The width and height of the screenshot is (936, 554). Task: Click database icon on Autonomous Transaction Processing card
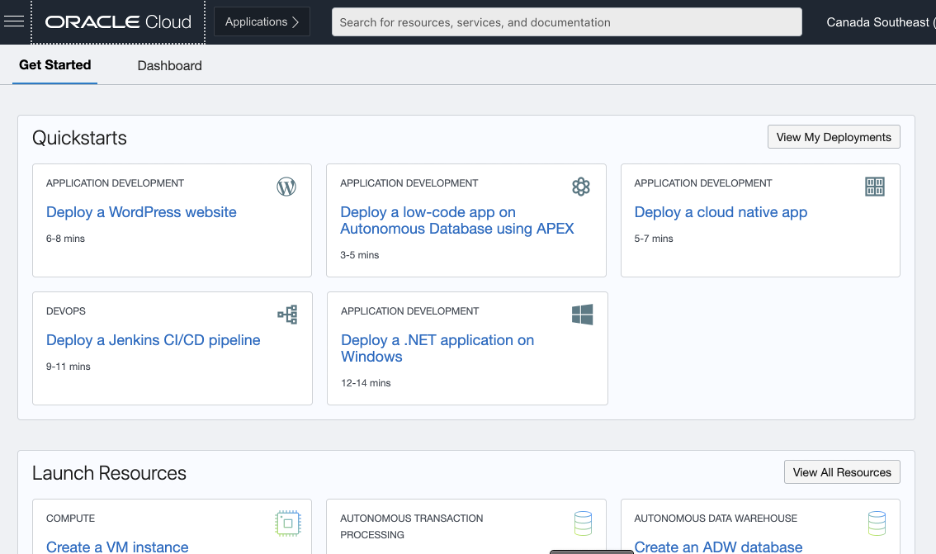[x=583, y=523]
